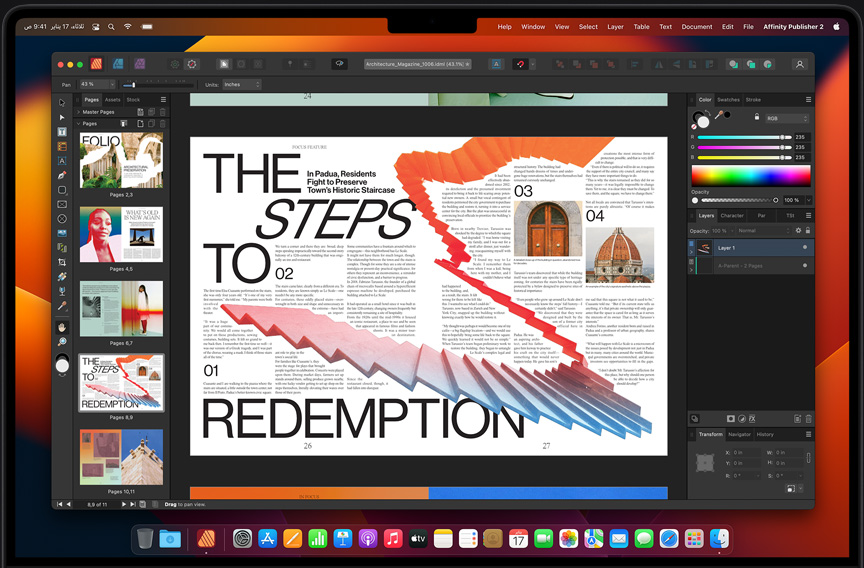Click the color spectrum bar
Screen dimensions: 864x568
point(749,175)
